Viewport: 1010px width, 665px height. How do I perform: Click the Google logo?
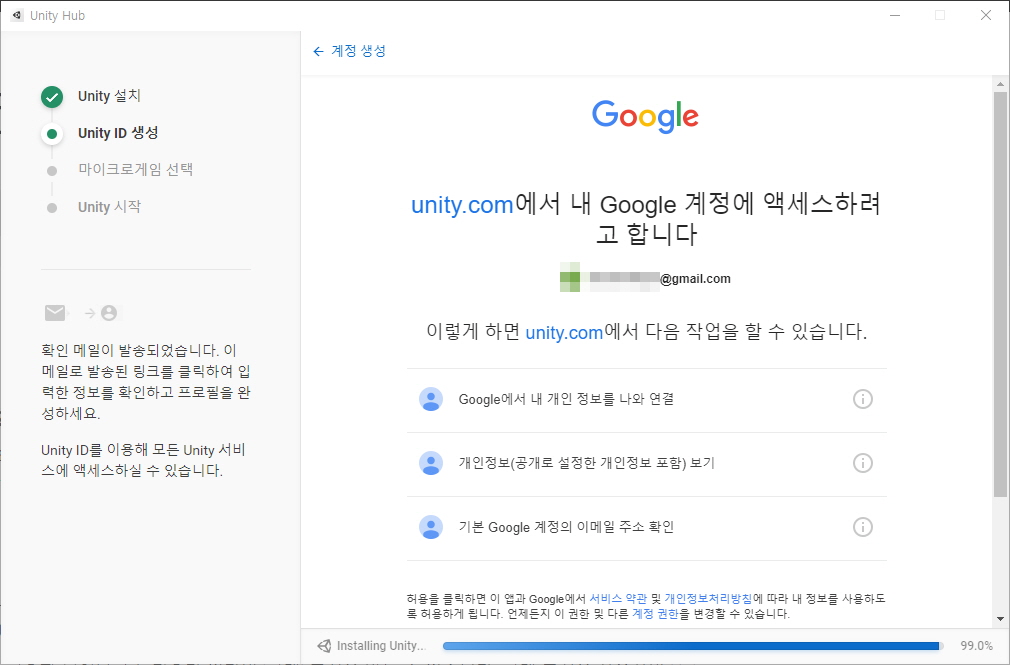645,117
